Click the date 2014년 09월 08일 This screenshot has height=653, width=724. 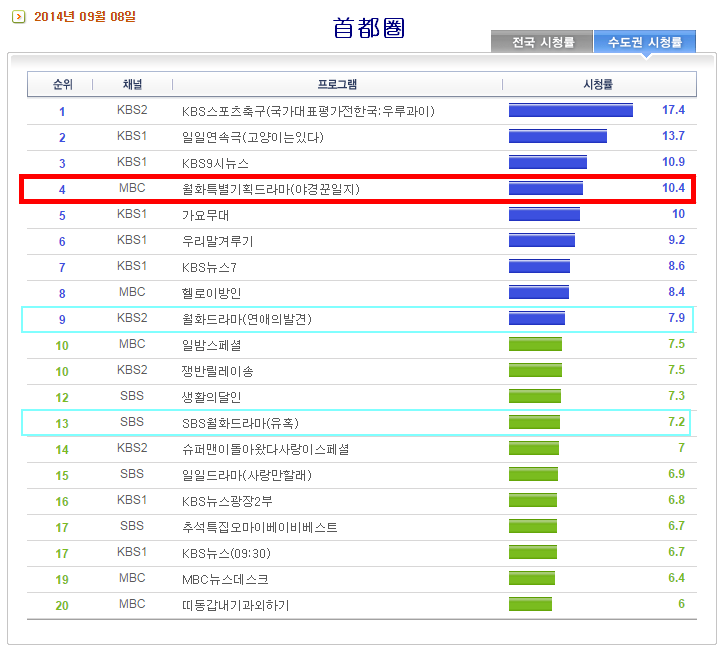coord(85,17)
